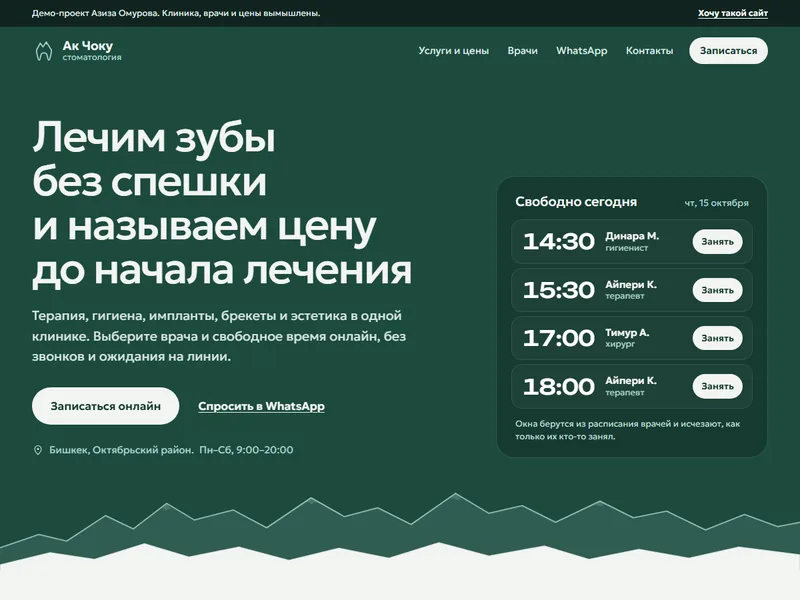Click the Демо-проект Азиза Омурова notice
800x600 pixels.
click(x=176, y=13)
